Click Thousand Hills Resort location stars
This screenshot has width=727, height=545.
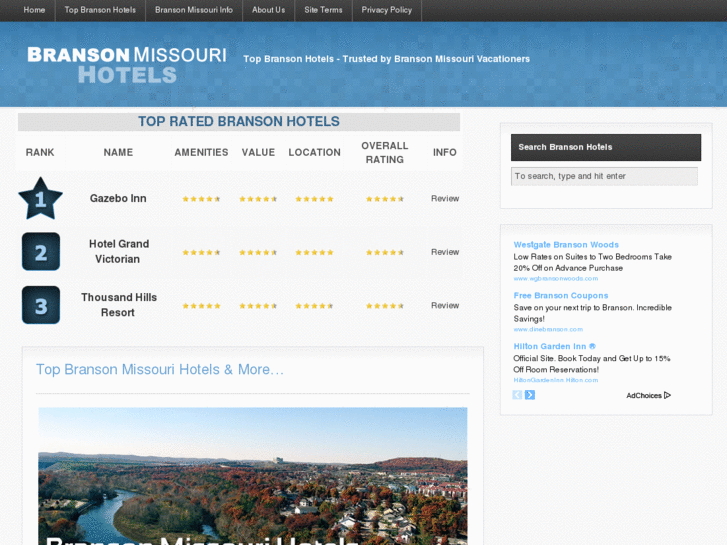tap(314, 306)
